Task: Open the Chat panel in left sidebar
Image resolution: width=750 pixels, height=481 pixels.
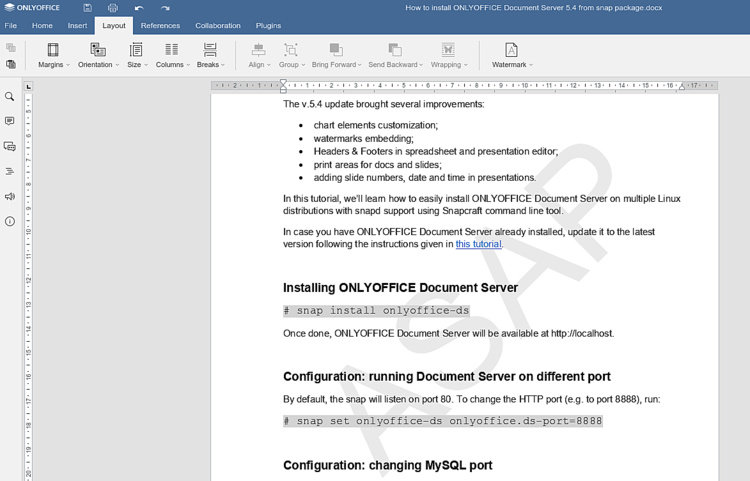Action: [10, 146]
